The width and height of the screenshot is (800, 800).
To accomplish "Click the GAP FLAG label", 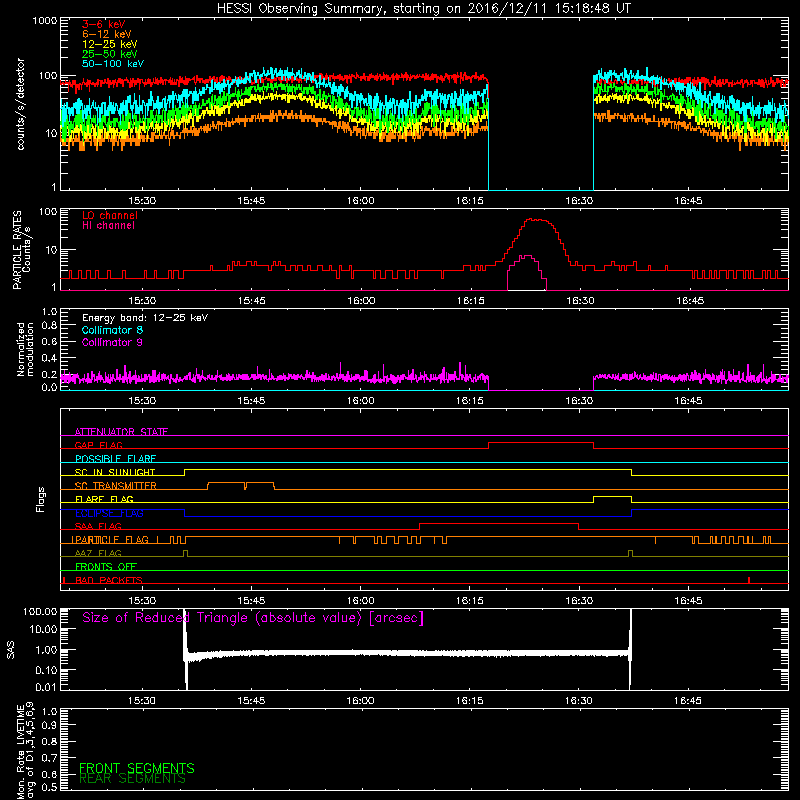I will (98, 445).
